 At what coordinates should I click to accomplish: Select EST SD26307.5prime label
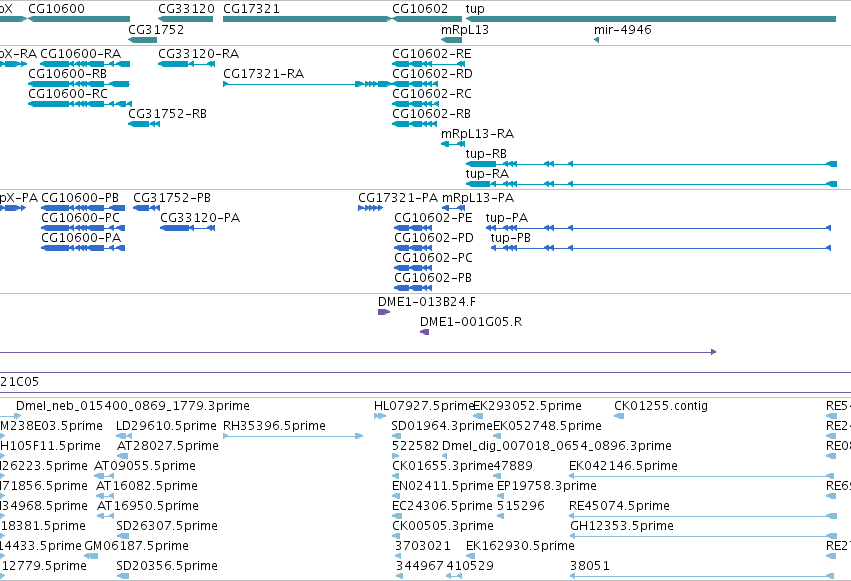coord(167,526)
